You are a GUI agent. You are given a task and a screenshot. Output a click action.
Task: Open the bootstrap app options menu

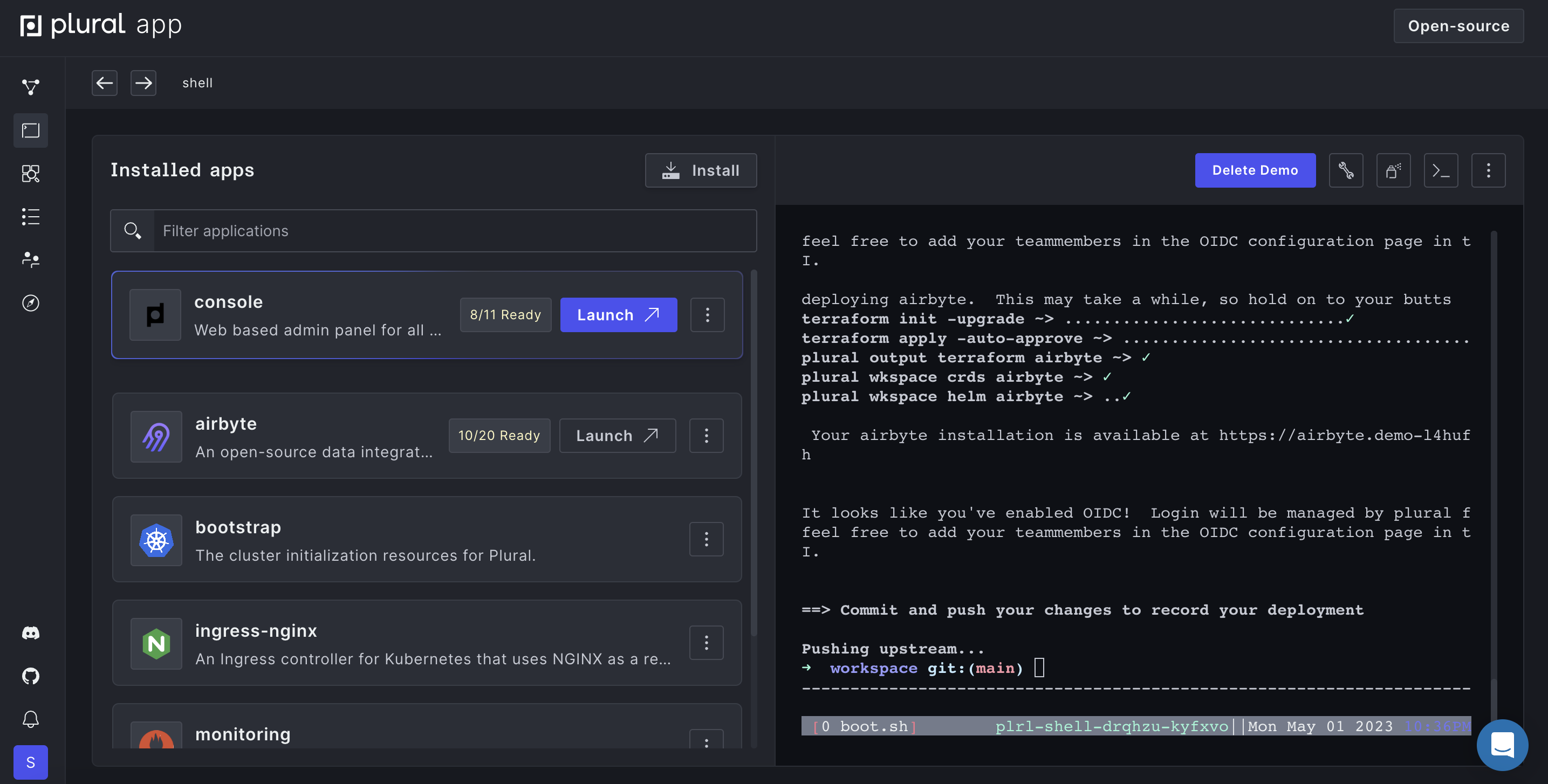pyautogui.click(x=705, y=540)
